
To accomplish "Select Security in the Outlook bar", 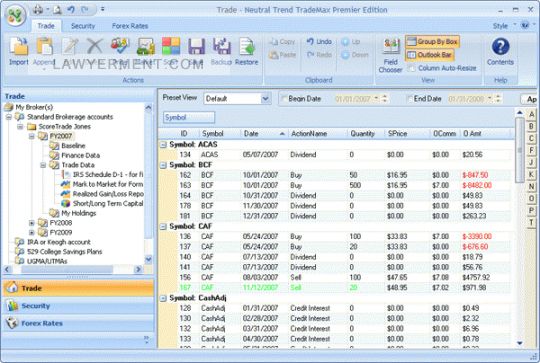I will point(78,306).
